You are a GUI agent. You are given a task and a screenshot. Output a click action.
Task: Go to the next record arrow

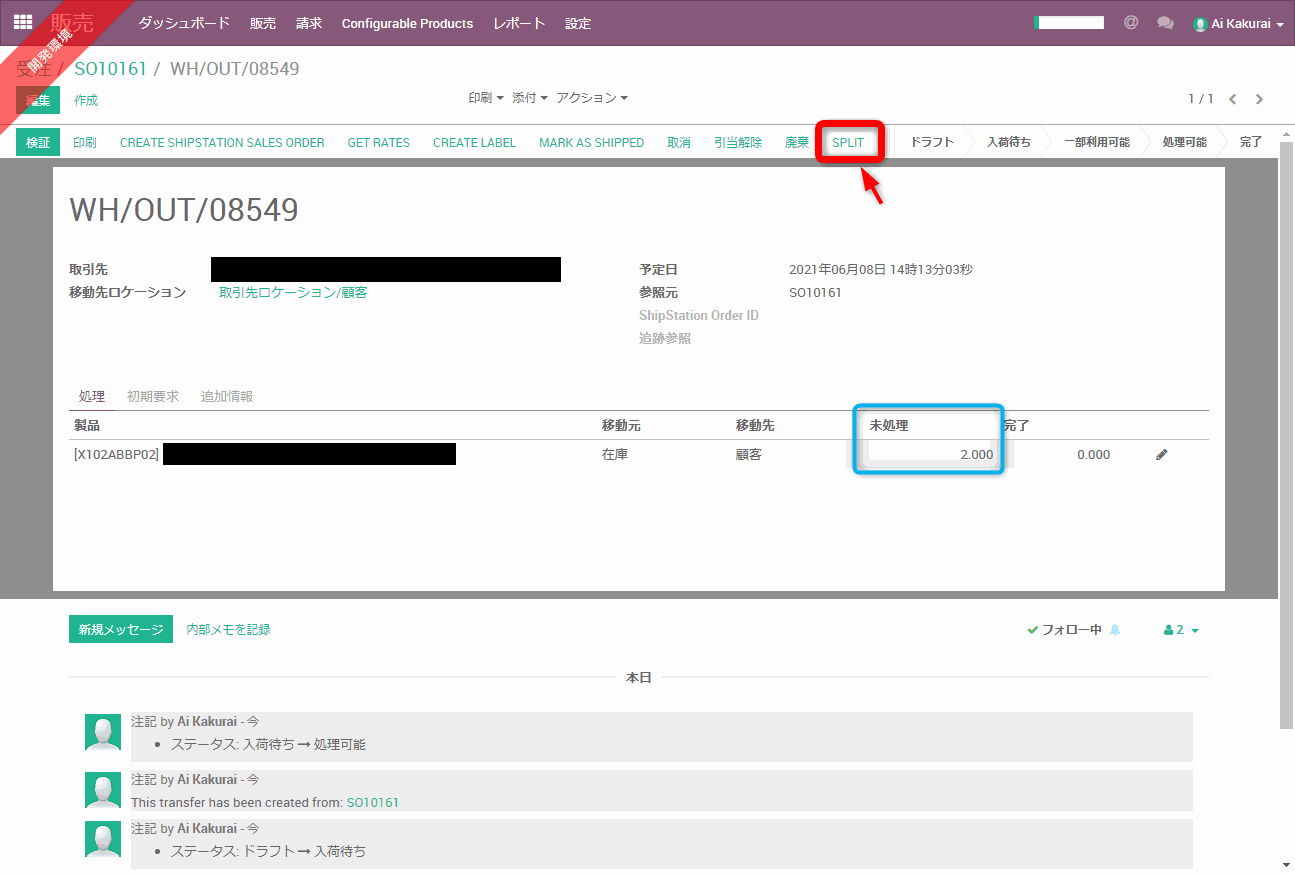(1259, 99)
